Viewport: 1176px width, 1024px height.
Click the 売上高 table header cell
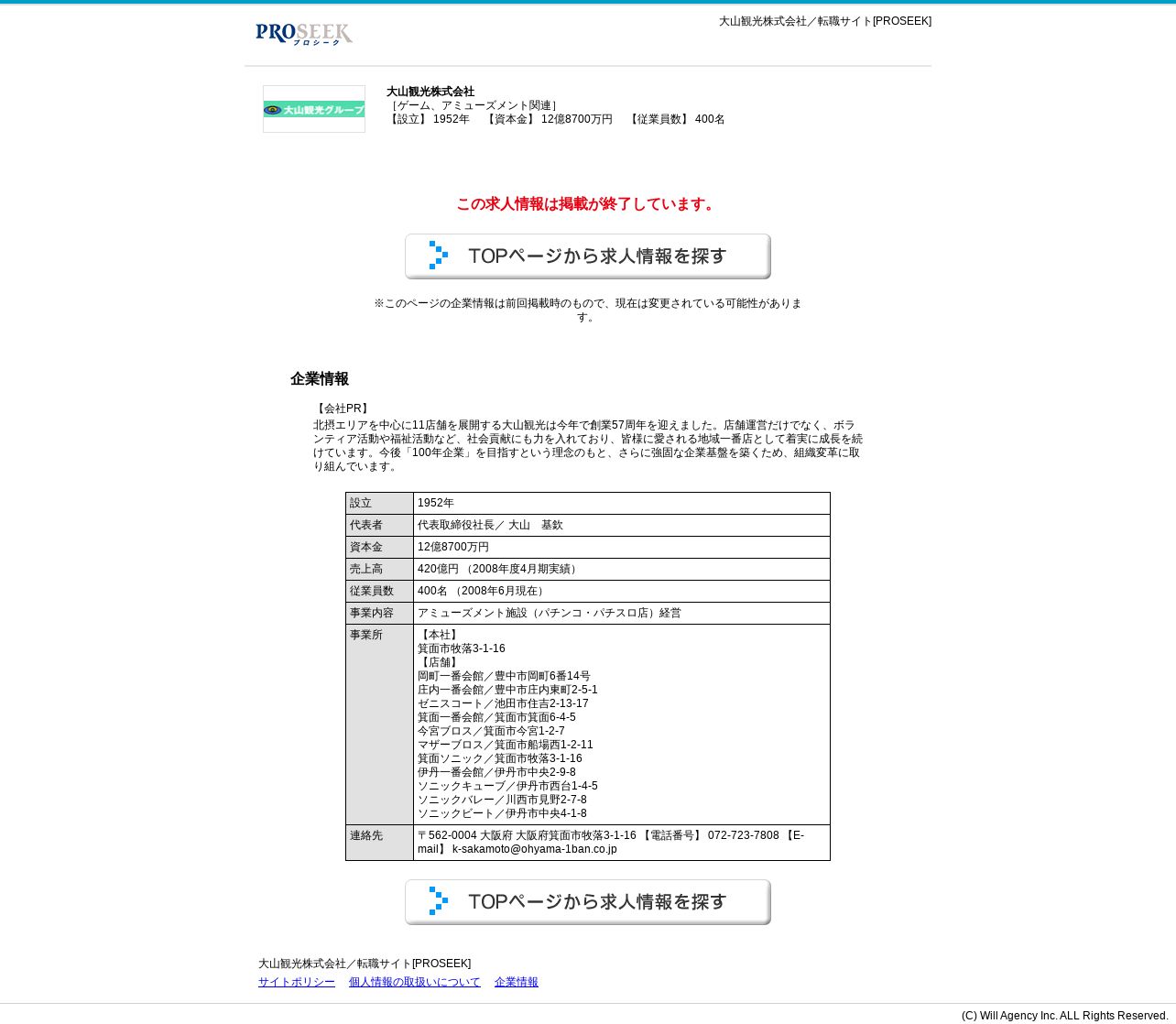click(379, 570)
